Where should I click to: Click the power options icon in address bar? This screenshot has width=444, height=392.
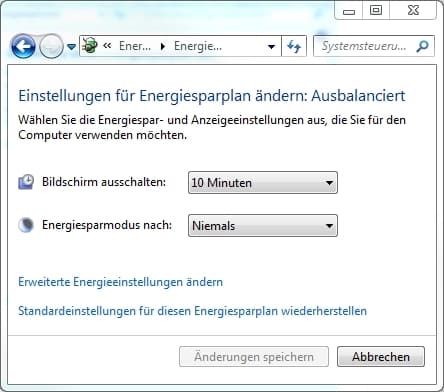click(90, 46)
